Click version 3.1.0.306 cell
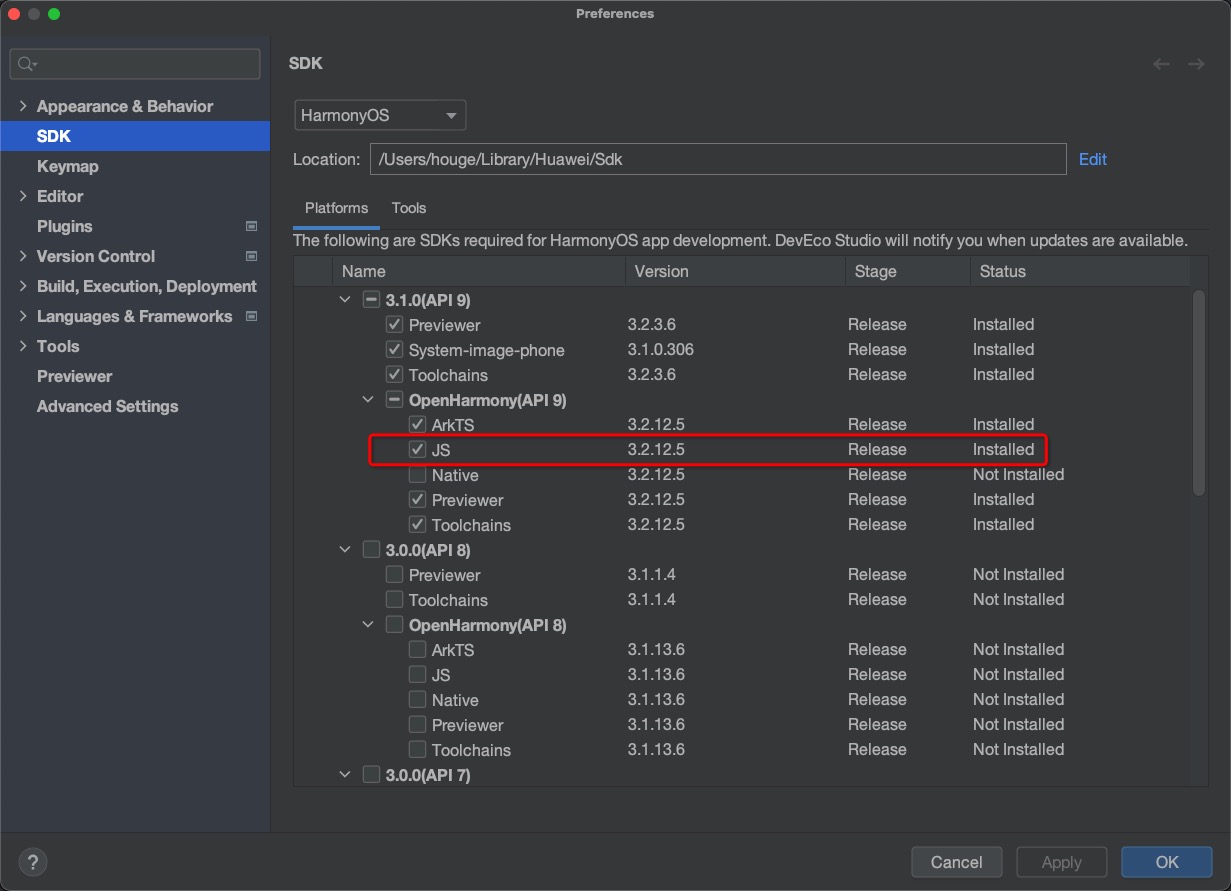The width and height of the screenshot is (1231, 891). [661, 350]
